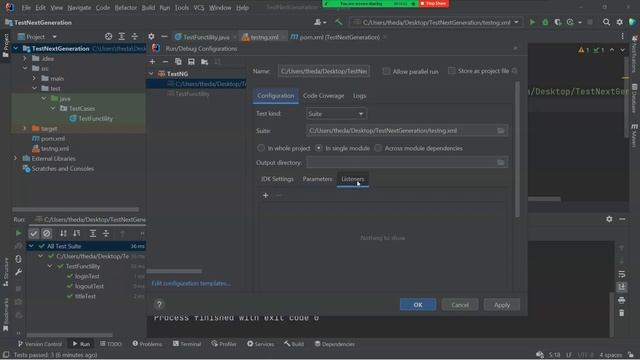Select In whole project radio option
The width and height of the screenshot is (640, 360).
pyautogui.click(x=261, y=148)
